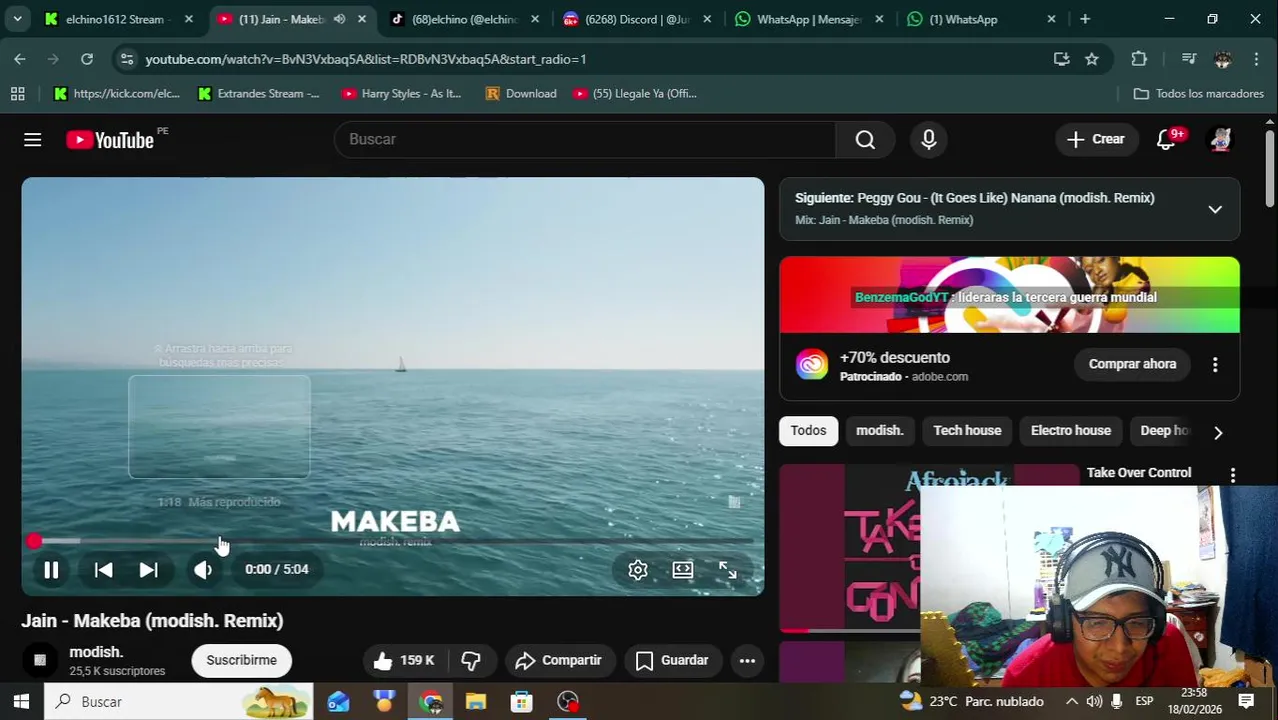Screen dimensions: 1278x720
Task: Dislike the Makeba video
Action: pos(471,660)
